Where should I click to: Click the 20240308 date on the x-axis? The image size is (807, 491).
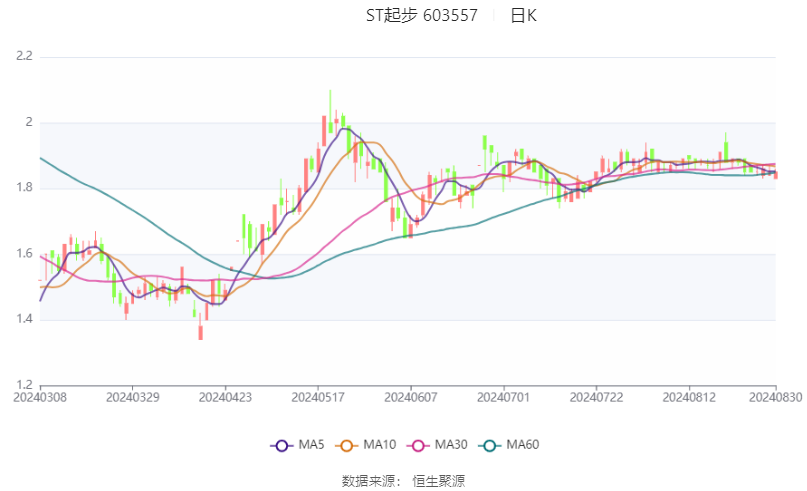pyautogui.click(x=40, y=398)
